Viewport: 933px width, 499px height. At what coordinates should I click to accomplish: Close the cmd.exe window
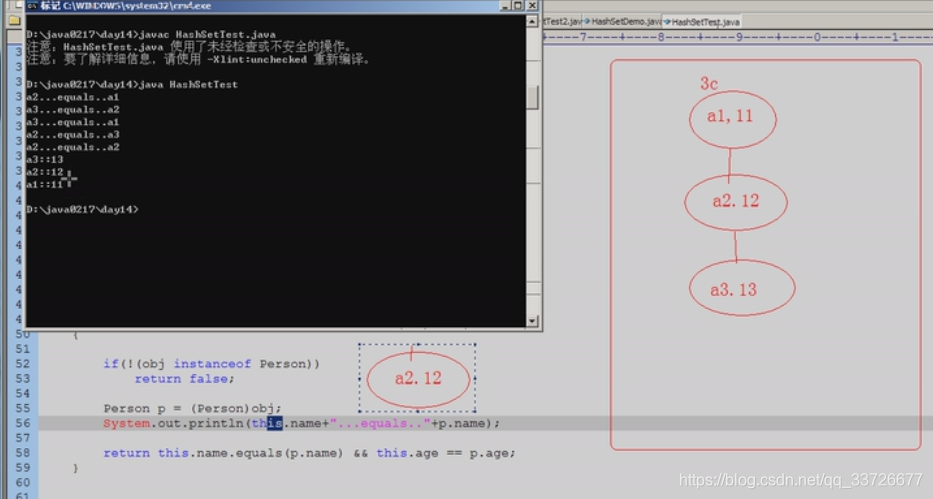(x=532, y=5)
